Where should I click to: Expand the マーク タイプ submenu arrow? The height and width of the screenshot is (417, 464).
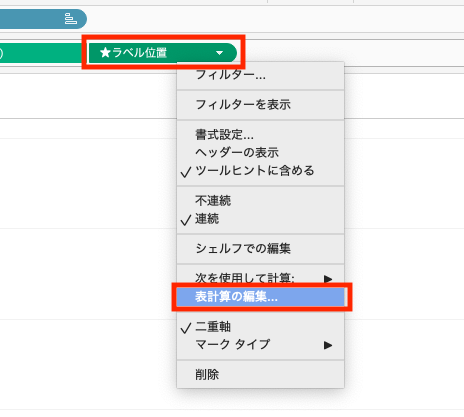point(328,345)
